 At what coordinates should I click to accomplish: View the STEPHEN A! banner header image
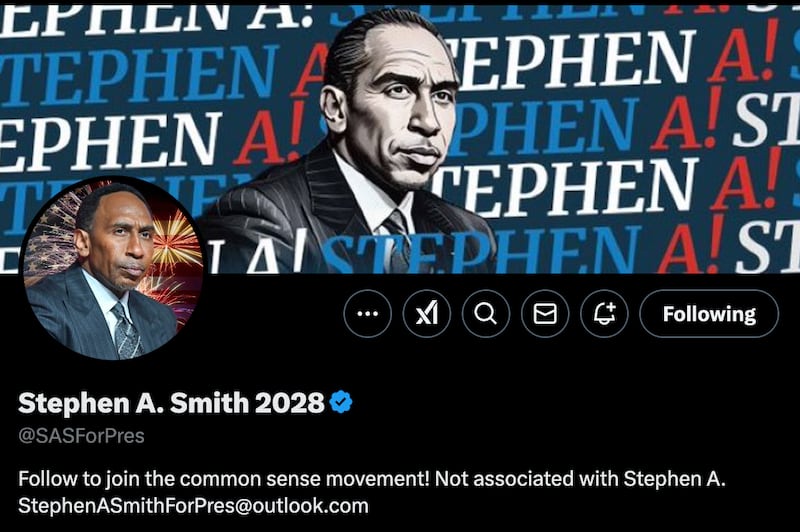click(x=400, y=139)
